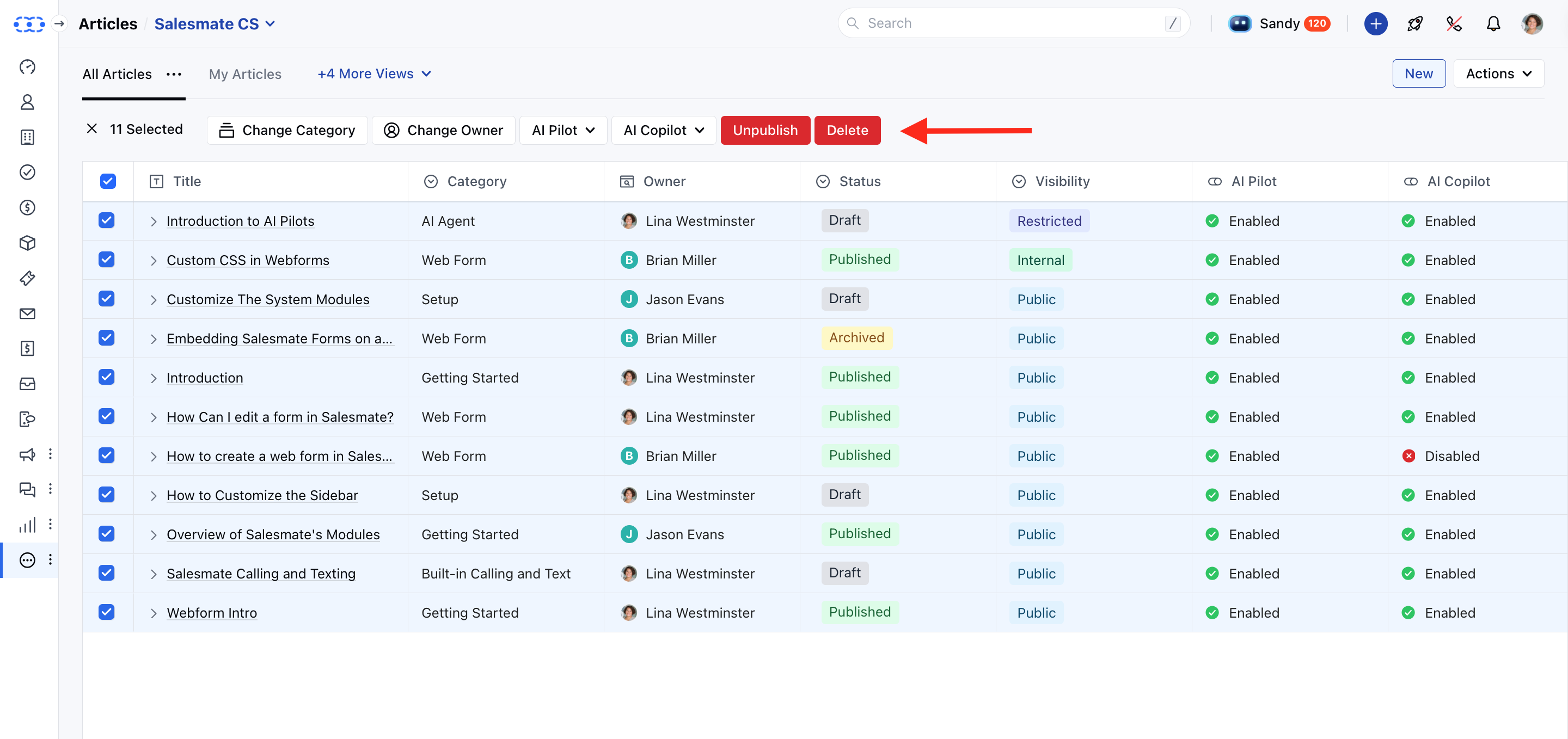This screenshot has height=739, width=1568.
Task: Expand sidebar with the arrow button
Action: [59, 24]
